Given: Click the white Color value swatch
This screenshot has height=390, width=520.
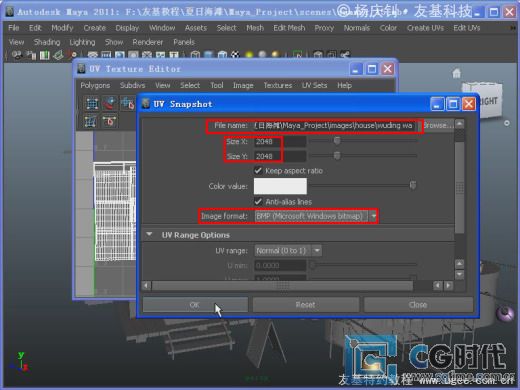Looking at the screenshot, I should click(280, 186).
